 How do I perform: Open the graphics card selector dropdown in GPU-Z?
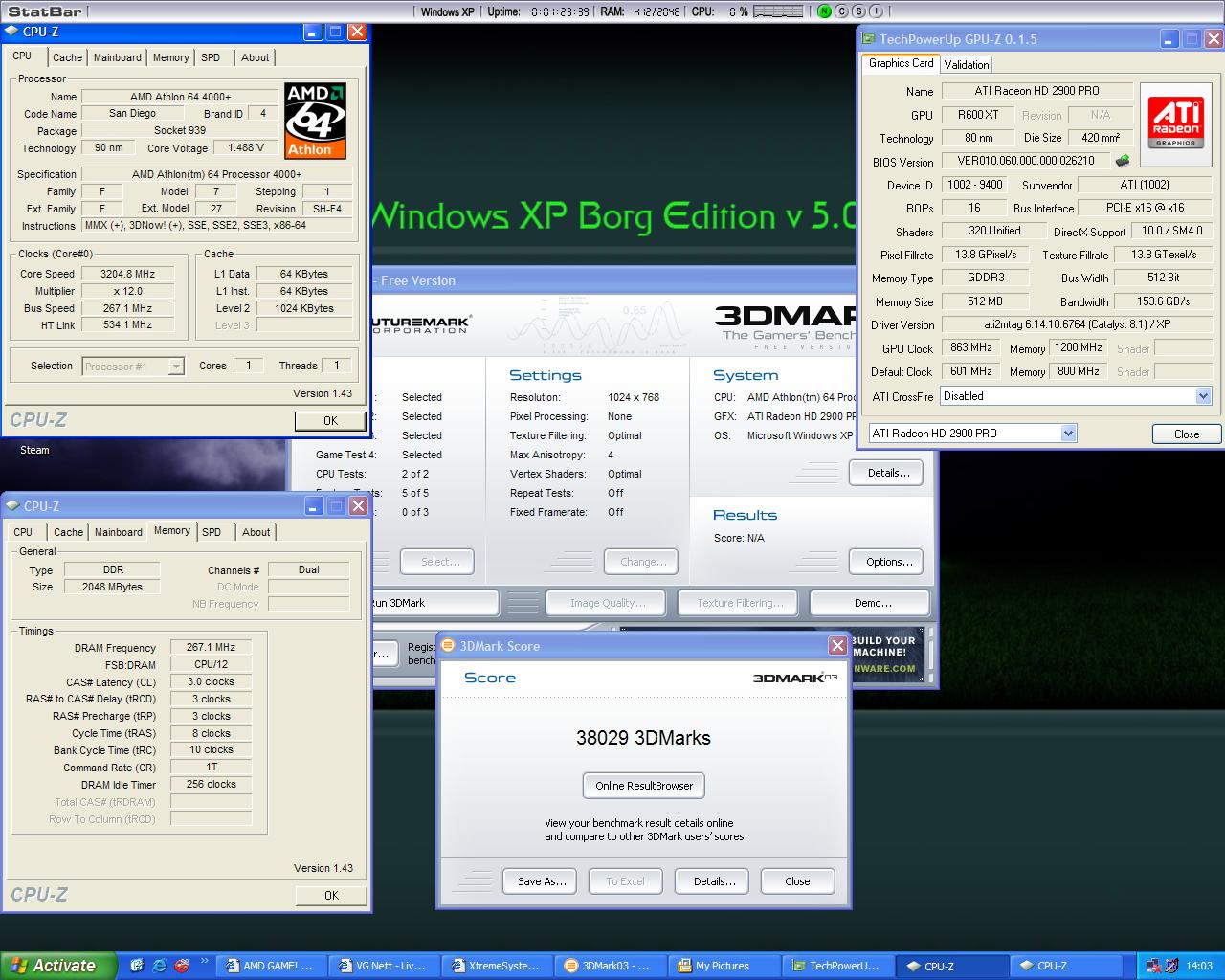click(972, 434)
